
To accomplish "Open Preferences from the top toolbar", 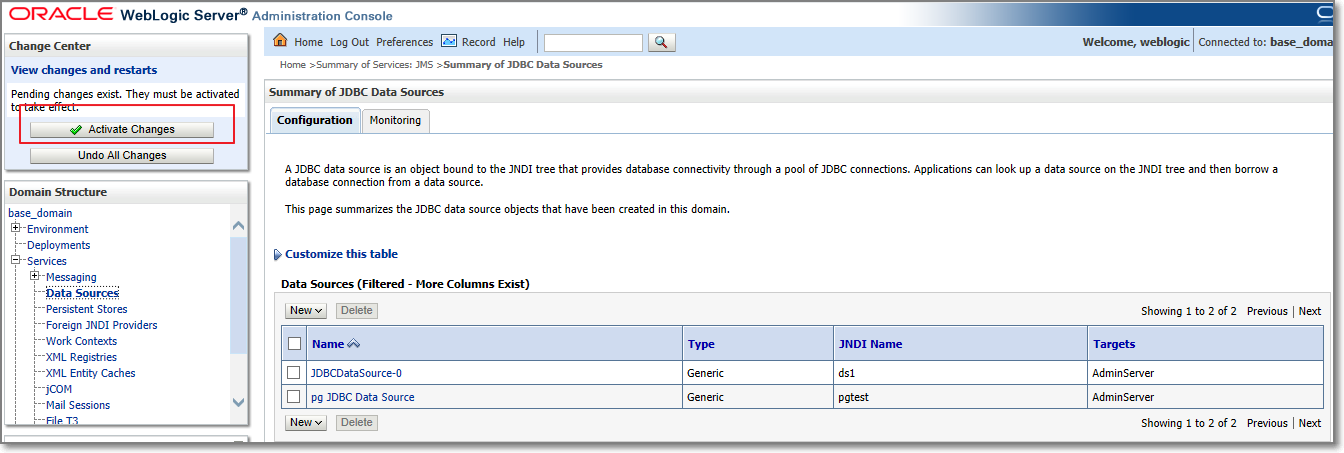I will 404,42.
